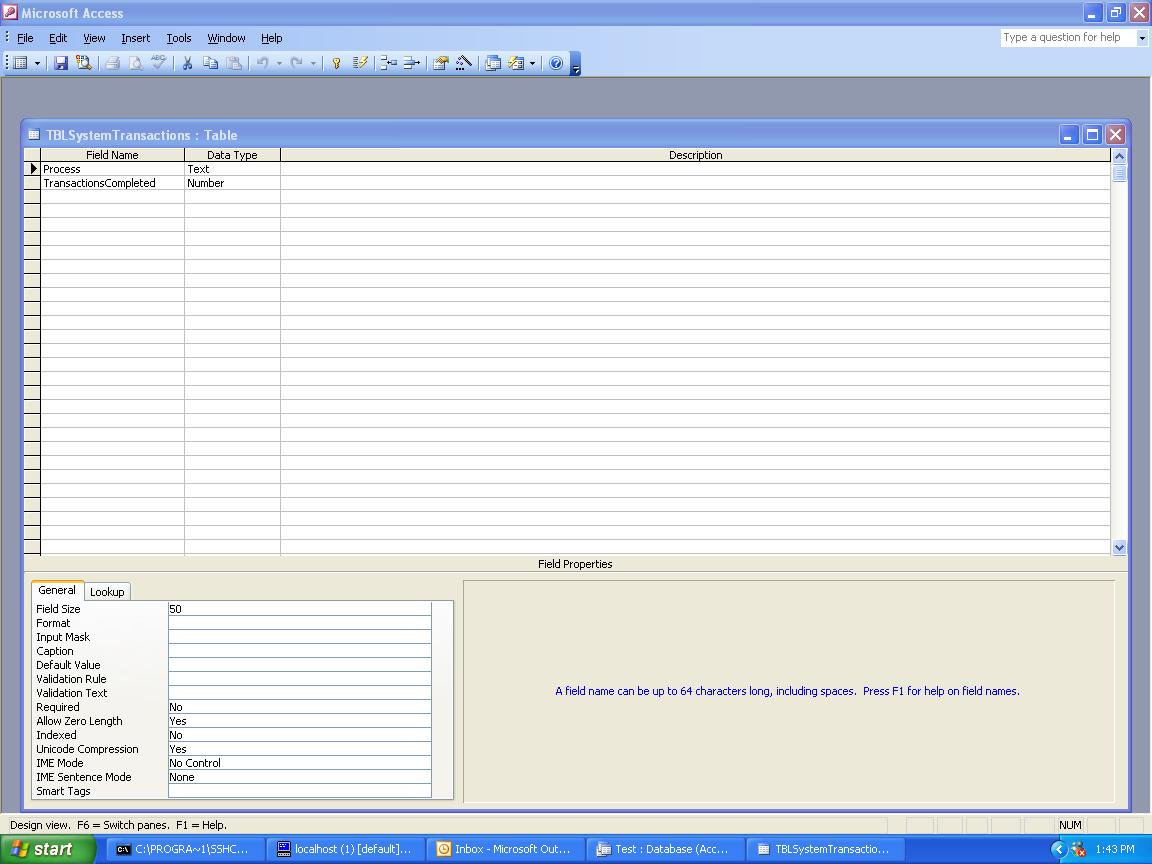This screenshot has height=864, width=1152.
Task: Click the Windows Start button
Action: tap(46, 849)
